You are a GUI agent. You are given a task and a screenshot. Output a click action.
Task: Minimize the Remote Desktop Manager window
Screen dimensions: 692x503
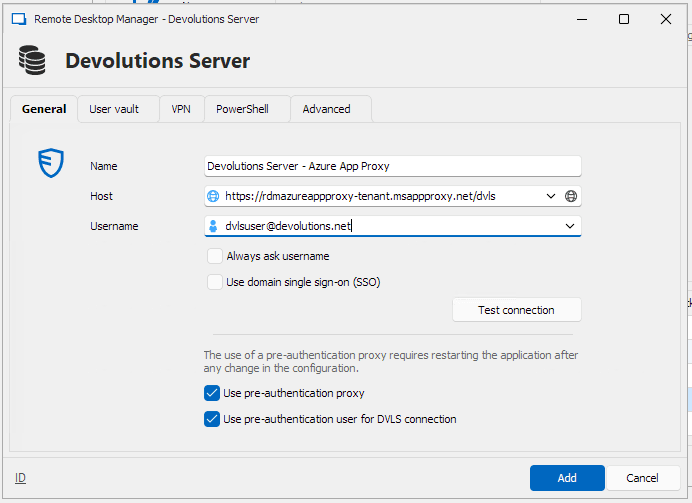582,19
